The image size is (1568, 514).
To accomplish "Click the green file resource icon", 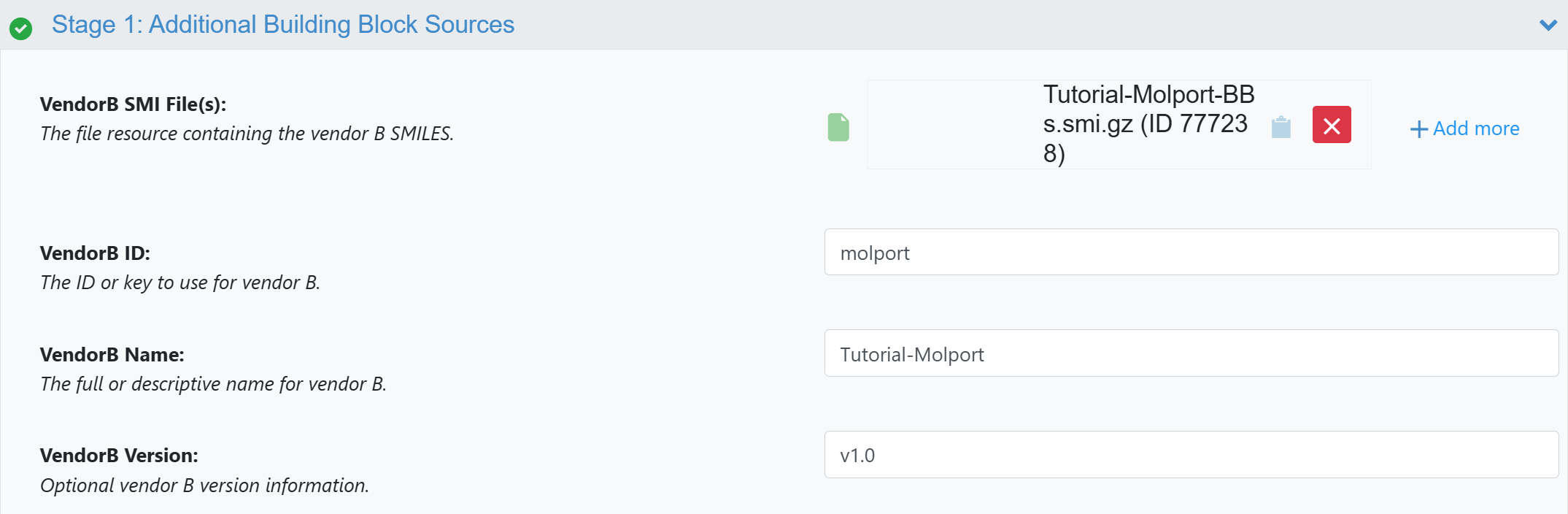I will tap(838, 127).
